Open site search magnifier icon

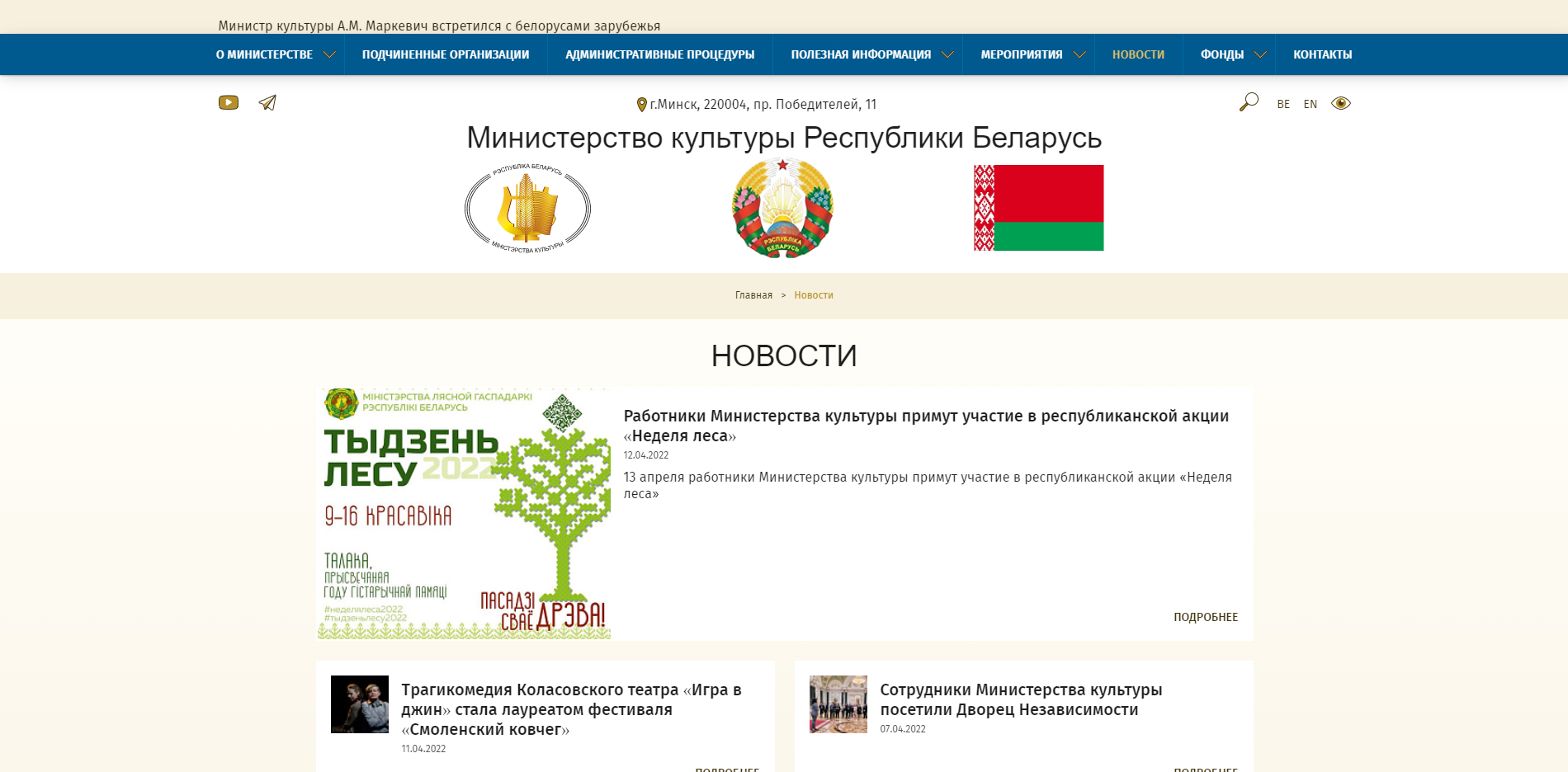tap(1249, 102)
